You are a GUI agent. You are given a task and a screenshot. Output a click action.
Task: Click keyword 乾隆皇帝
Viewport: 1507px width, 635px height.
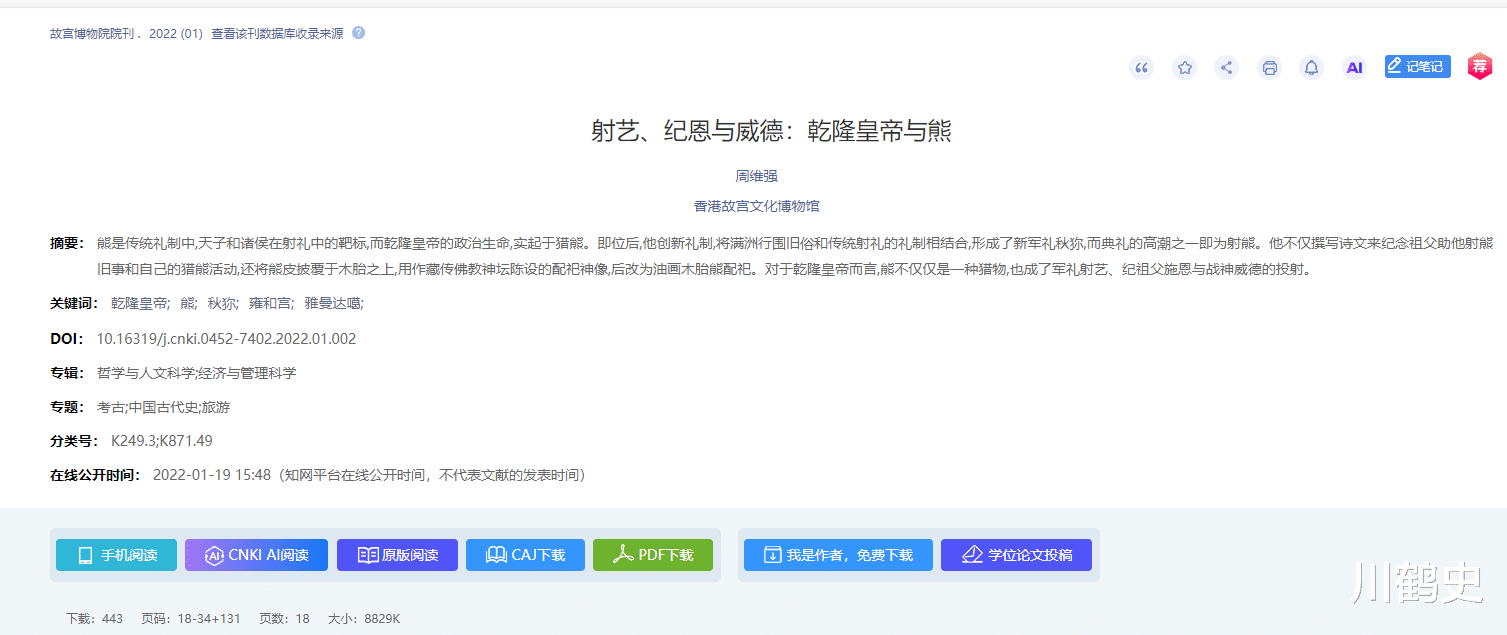[x=140, y=303]
